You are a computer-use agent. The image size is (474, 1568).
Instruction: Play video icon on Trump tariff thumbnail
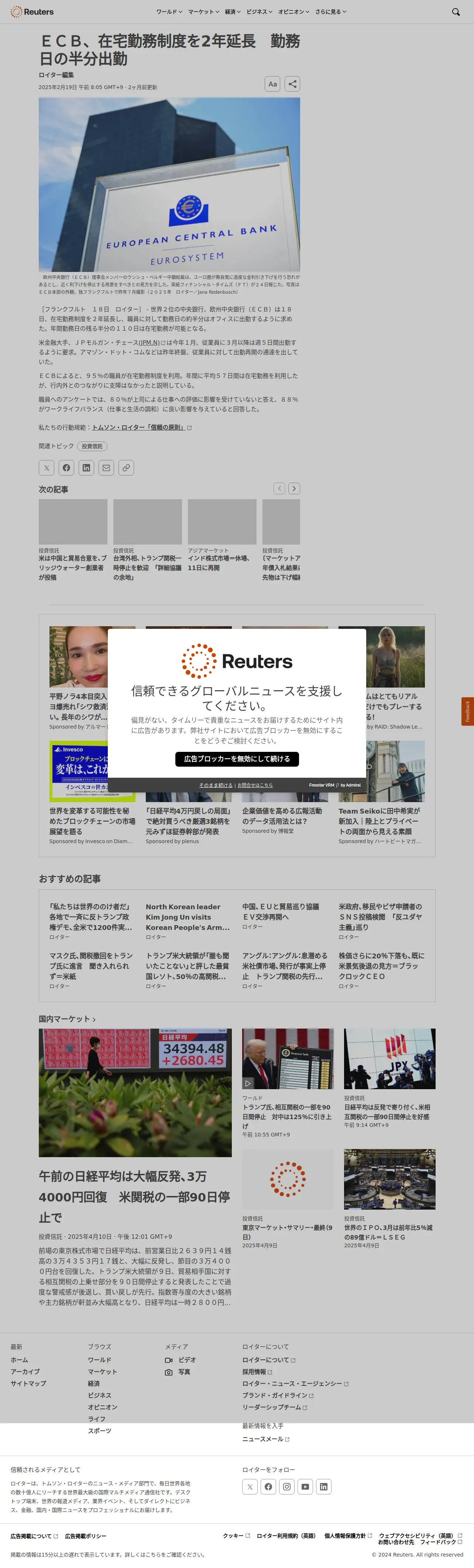tap(248, 1083)
